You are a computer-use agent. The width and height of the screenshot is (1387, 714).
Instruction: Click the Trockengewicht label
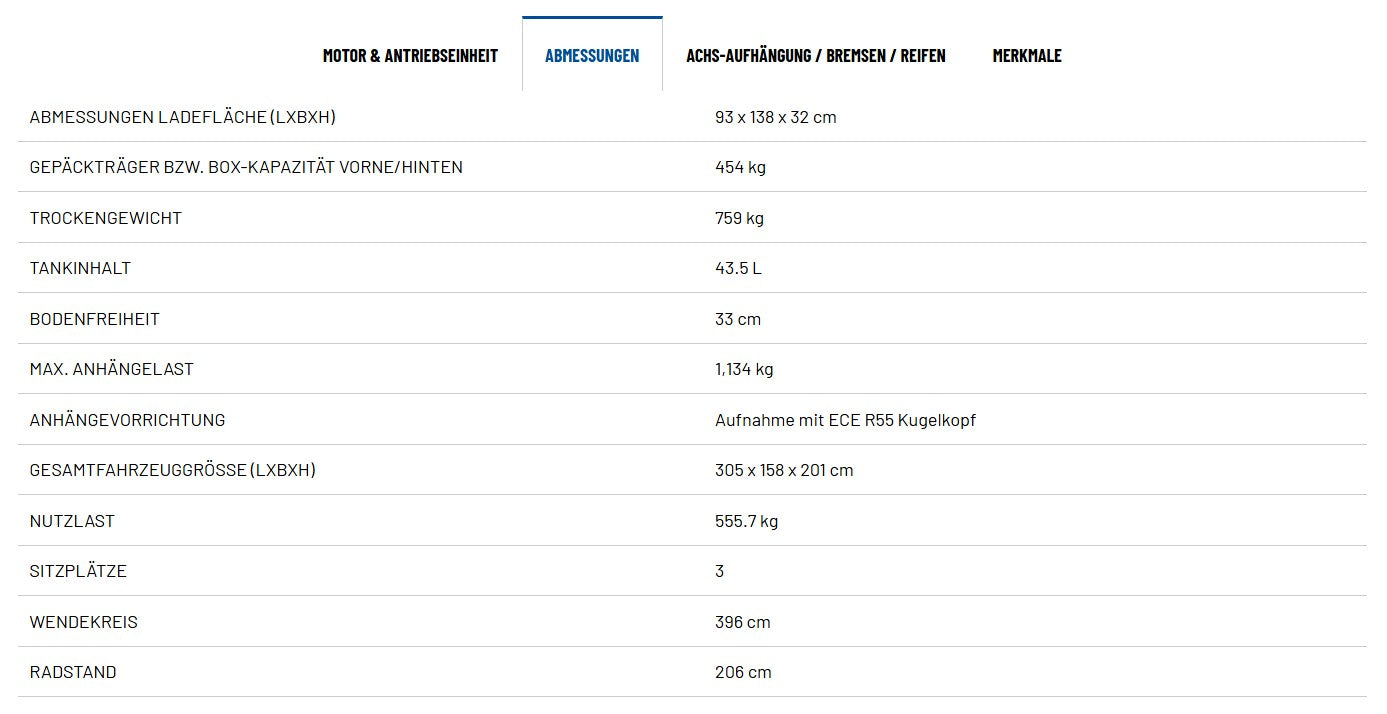[106, 218]
